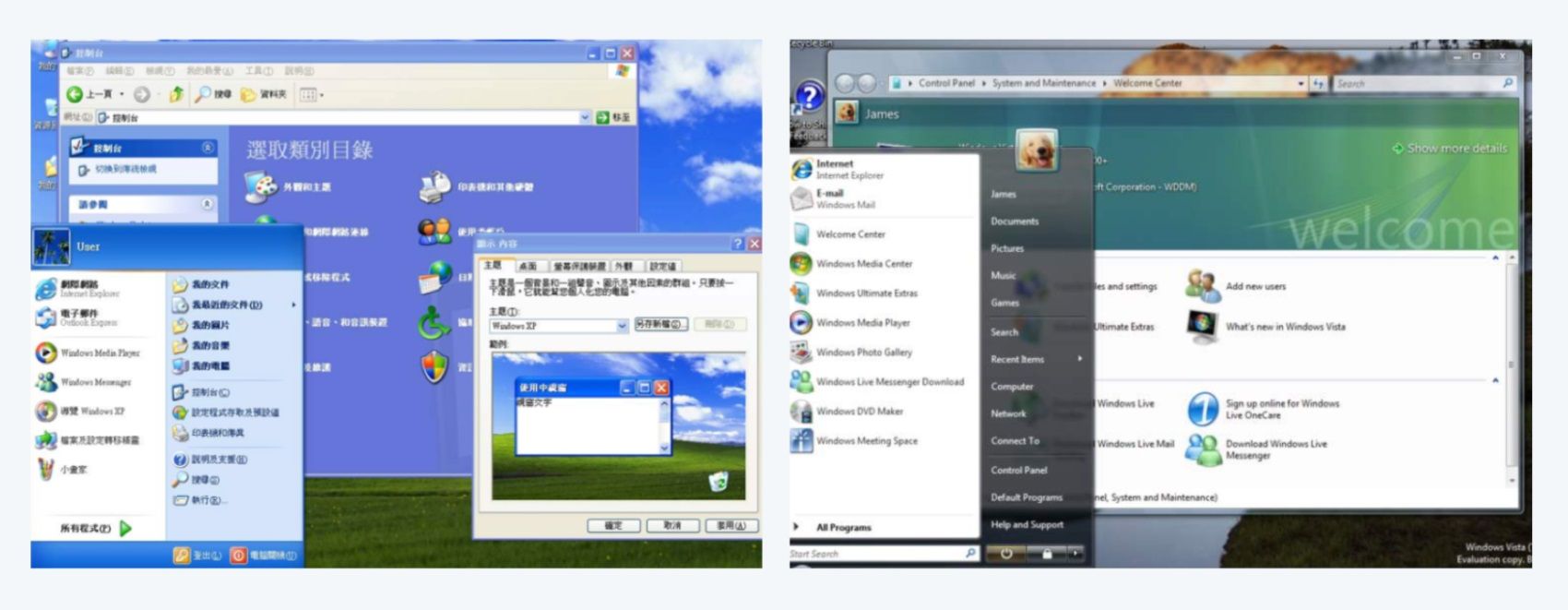Click the 登出(L) log off button
This screenshot has height=610, width=1568.
tap(197, 556)
